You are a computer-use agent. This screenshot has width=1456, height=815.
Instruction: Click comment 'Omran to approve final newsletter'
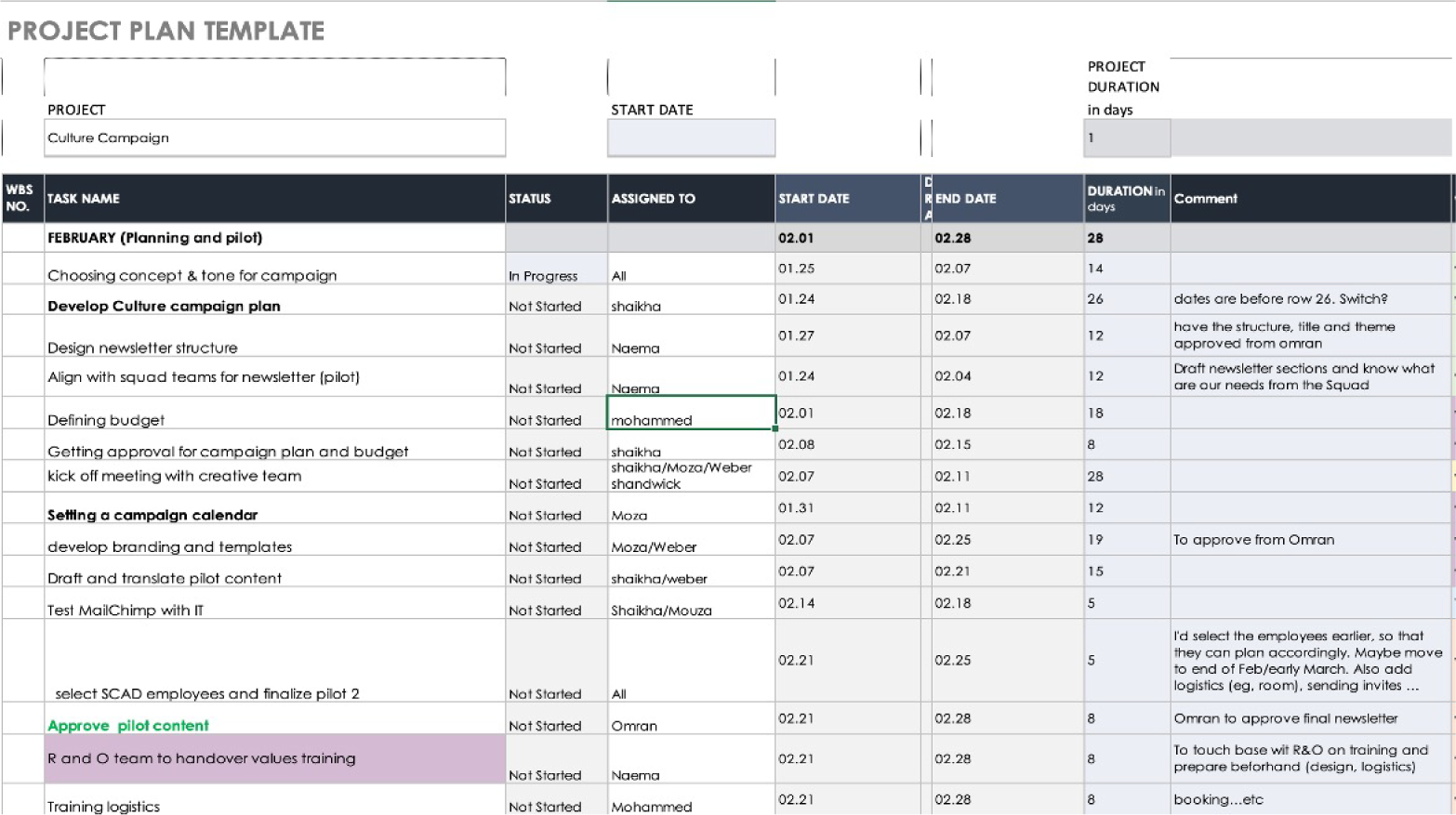pos(1311,718)
